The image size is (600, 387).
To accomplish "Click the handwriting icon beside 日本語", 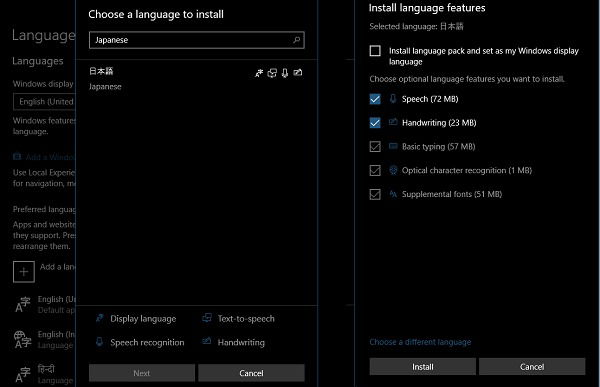I will 298,72.
